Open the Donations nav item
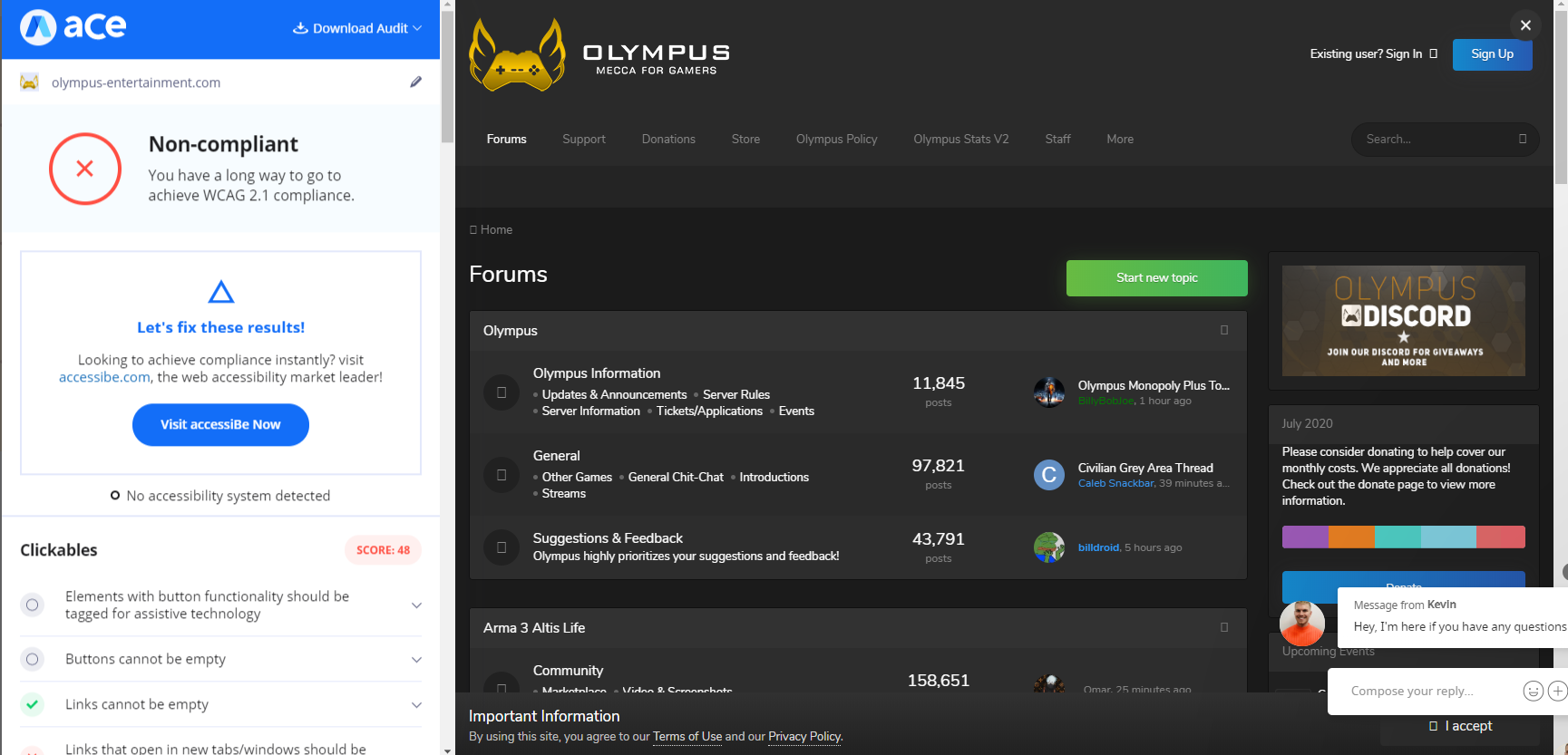 pos(668,139)
